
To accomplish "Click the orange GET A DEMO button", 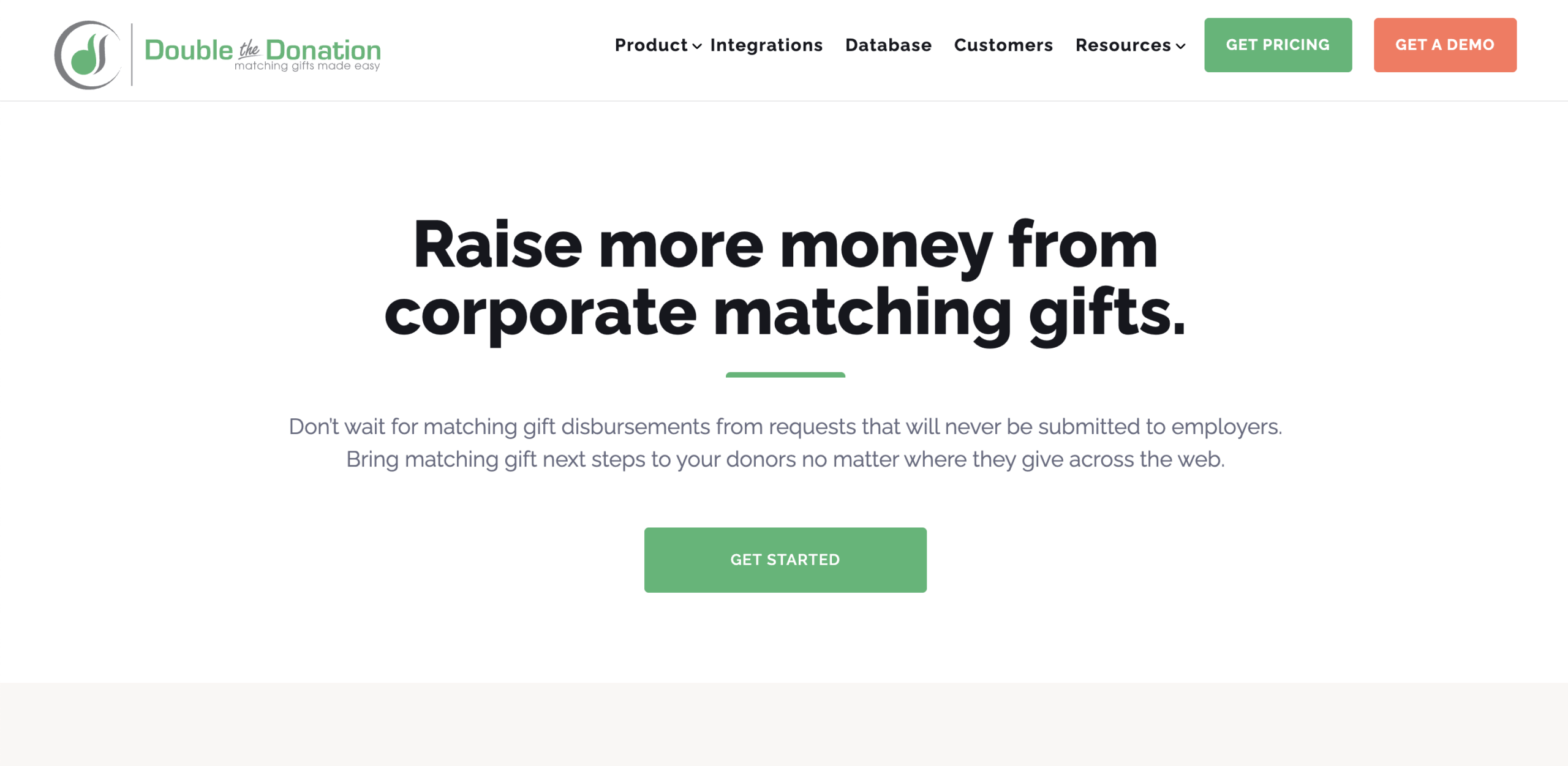I will tap(1445, 45).
